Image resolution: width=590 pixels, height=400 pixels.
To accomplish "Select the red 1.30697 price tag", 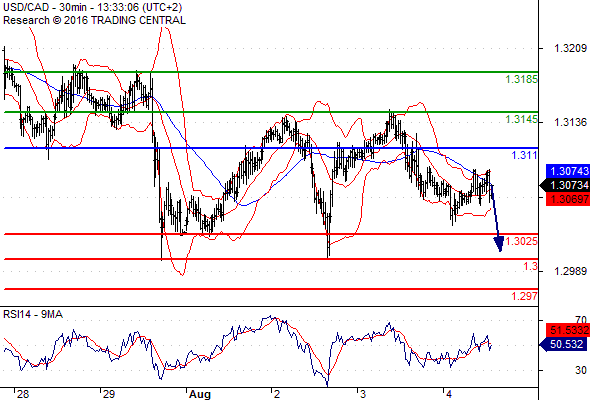I will tap(568, 198).
